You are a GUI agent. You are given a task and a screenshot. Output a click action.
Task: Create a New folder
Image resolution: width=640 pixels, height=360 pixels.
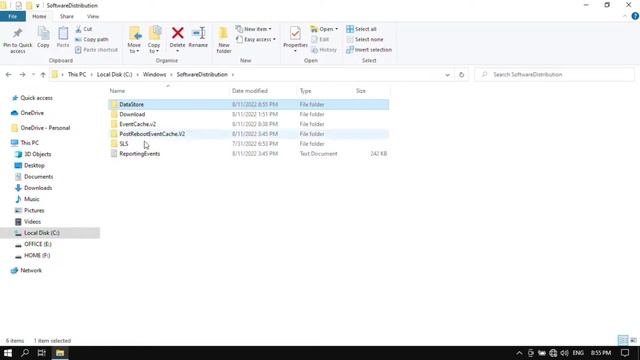tap(224, 40)
